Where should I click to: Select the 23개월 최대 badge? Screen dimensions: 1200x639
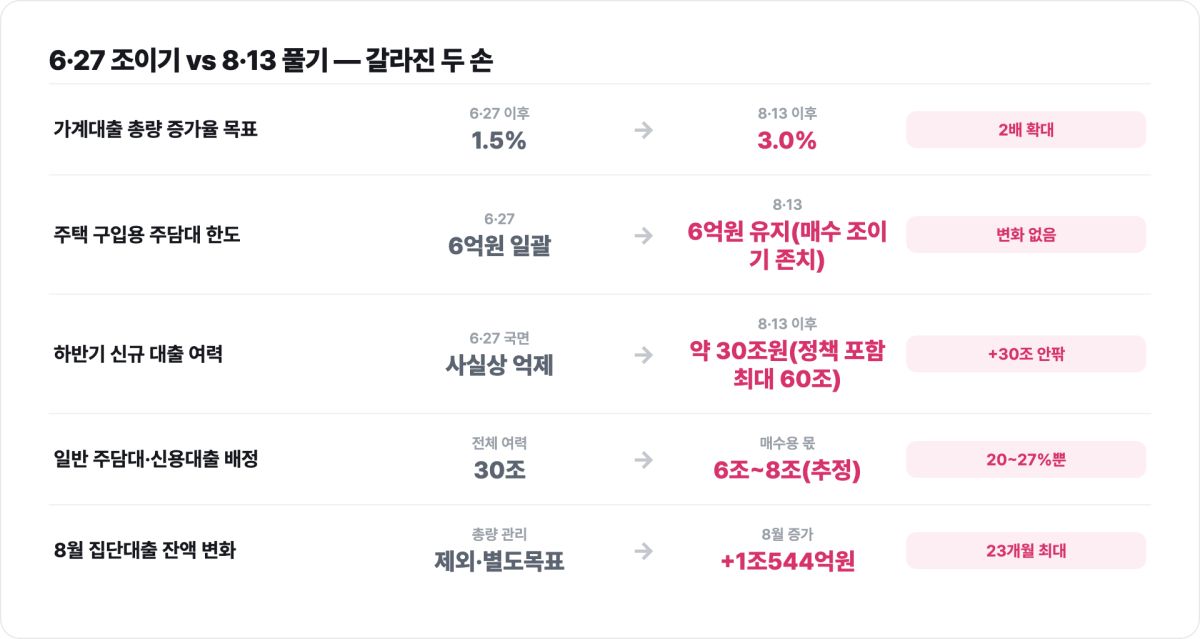(x=1026, y=550)
